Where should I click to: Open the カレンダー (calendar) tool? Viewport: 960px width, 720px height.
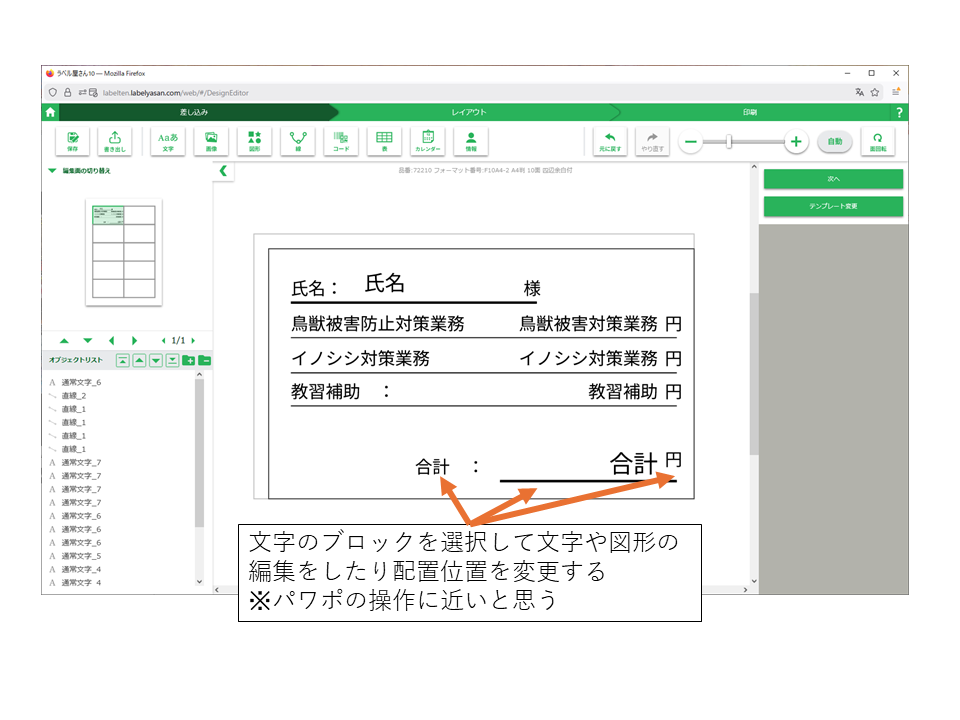click(x=427, y=141)
